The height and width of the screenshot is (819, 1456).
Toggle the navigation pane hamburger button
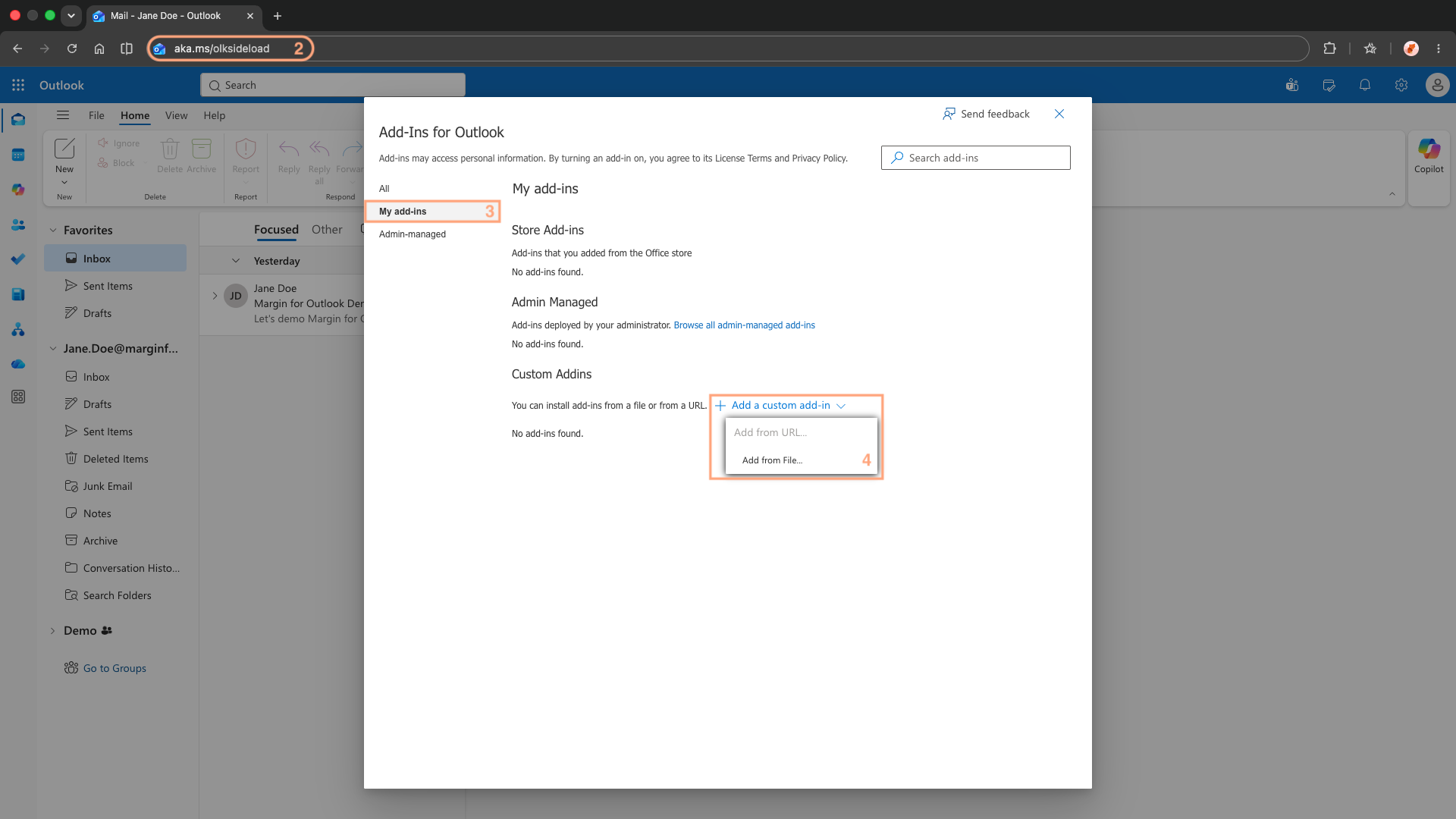[63, 115]
